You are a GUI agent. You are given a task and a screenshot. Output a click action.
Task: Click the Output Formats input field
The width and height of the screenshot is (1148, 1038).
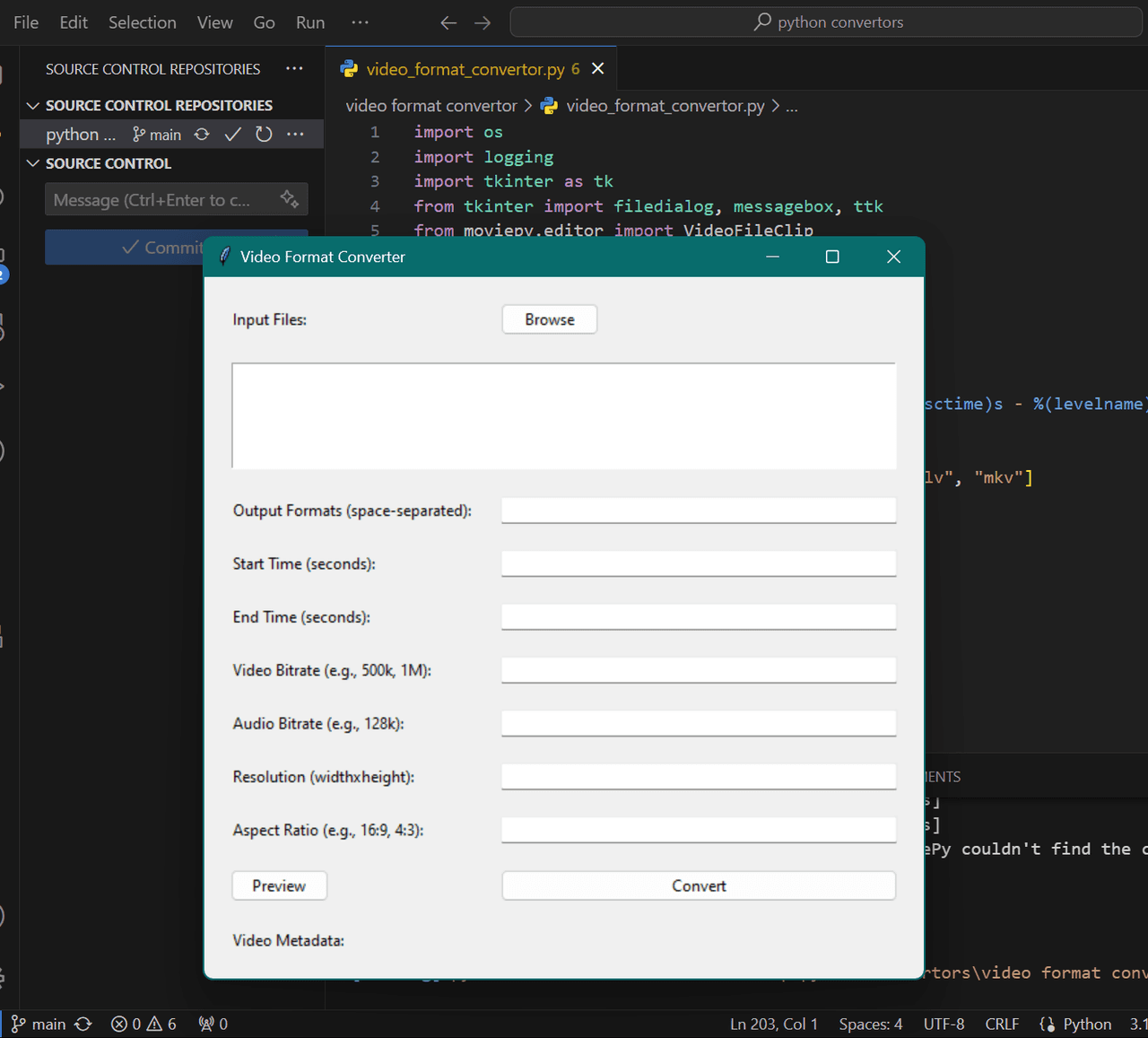click(x=698, y=510)
